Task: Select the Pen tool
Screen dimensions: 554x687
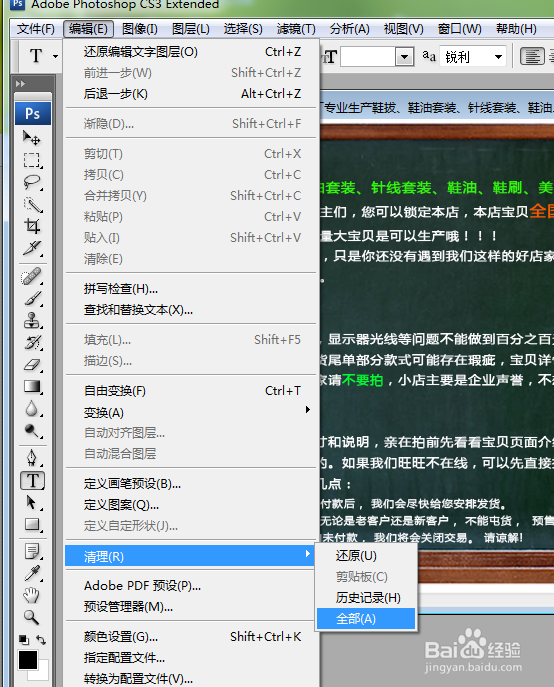Action: point(32,458)
